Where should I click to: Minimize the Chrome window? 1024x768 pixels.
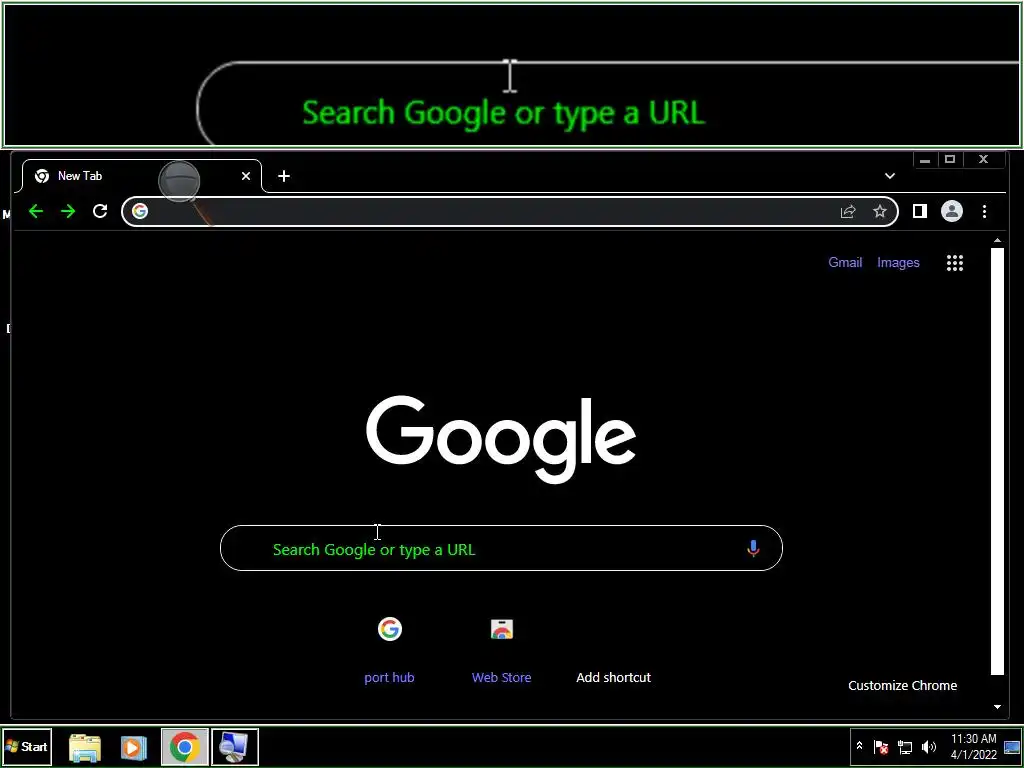(x=925, y=160)
